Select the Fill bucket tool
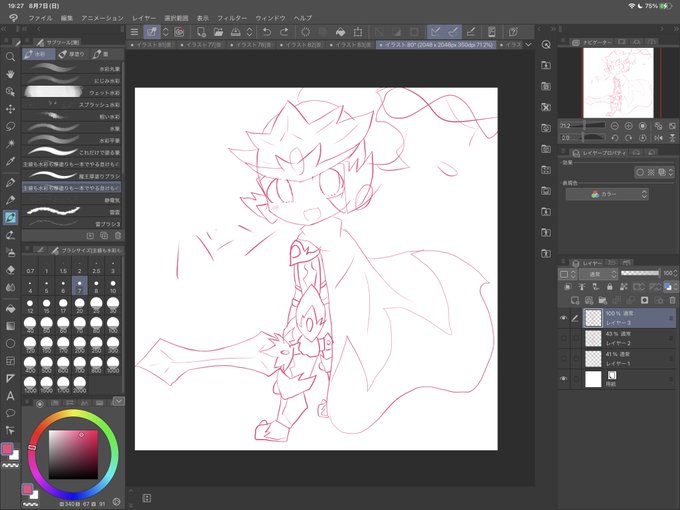The height and width of the screenshot is (510, 680). point(10,308)
